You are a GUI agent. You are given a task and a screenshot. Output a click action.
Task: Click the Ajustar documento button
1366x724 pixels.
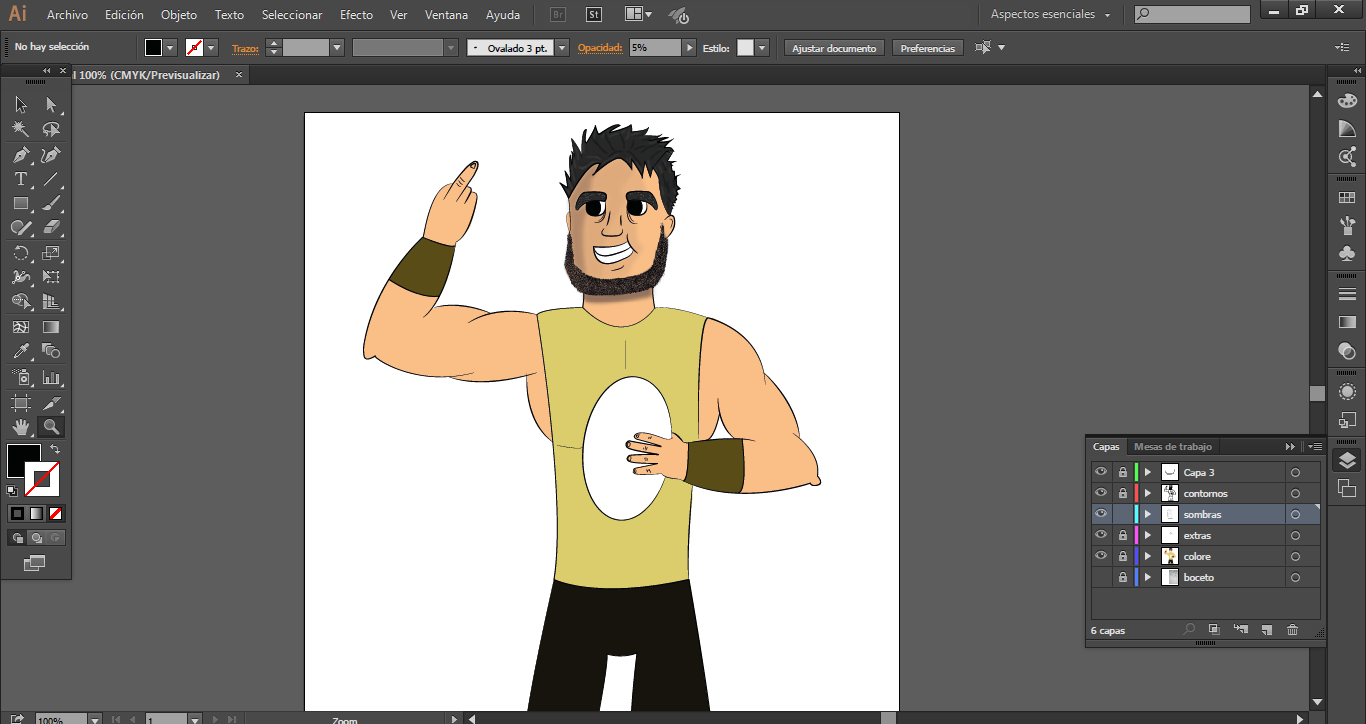click(x=833, y=48)
